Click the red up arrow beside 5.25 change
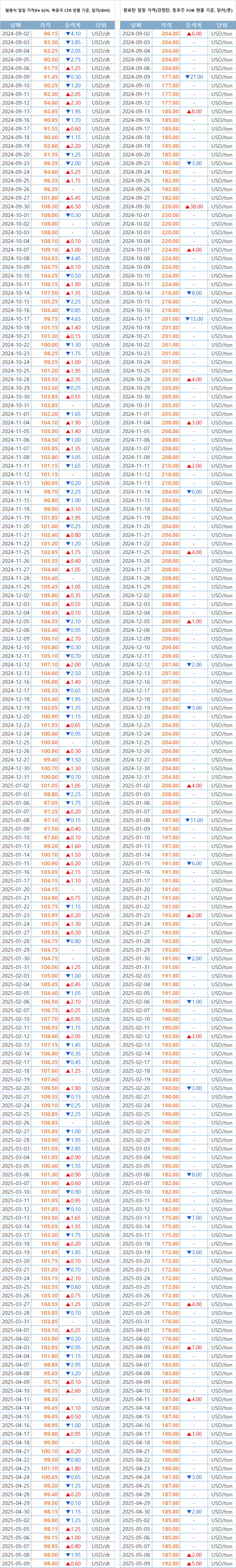Image resolution: width=236 pixels, height=1568 pixels. [x=67, y=171]
